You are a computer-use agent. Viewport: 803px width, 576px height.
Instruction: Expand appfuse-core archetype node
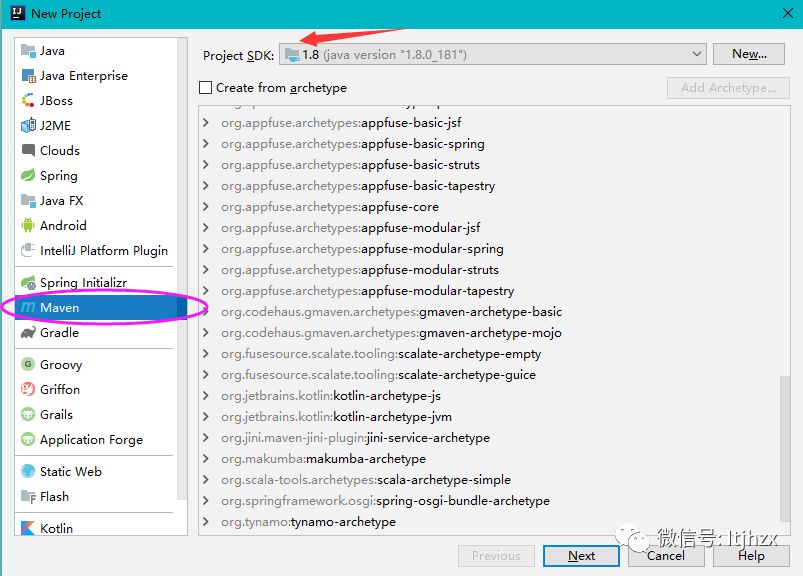pos(206,206)
